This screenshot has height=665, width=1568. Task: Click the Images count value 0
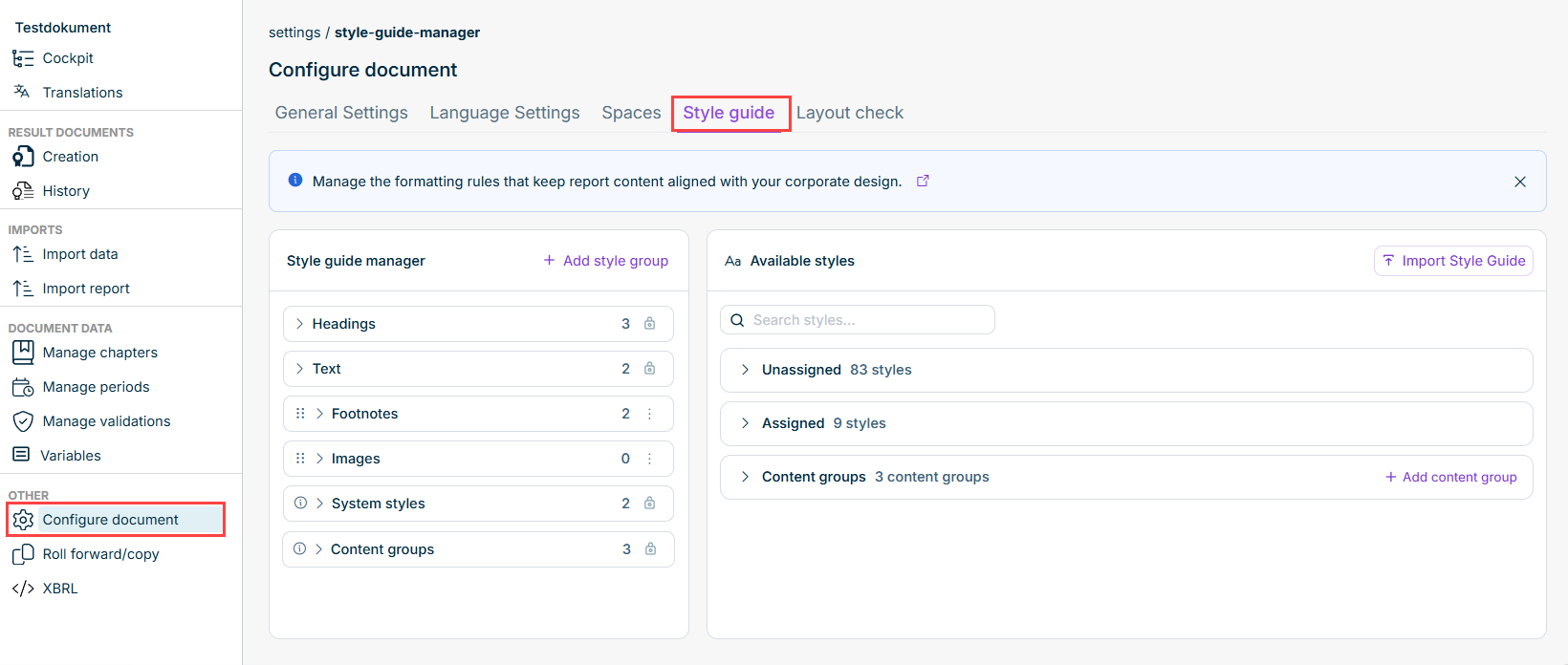[626, 459]
